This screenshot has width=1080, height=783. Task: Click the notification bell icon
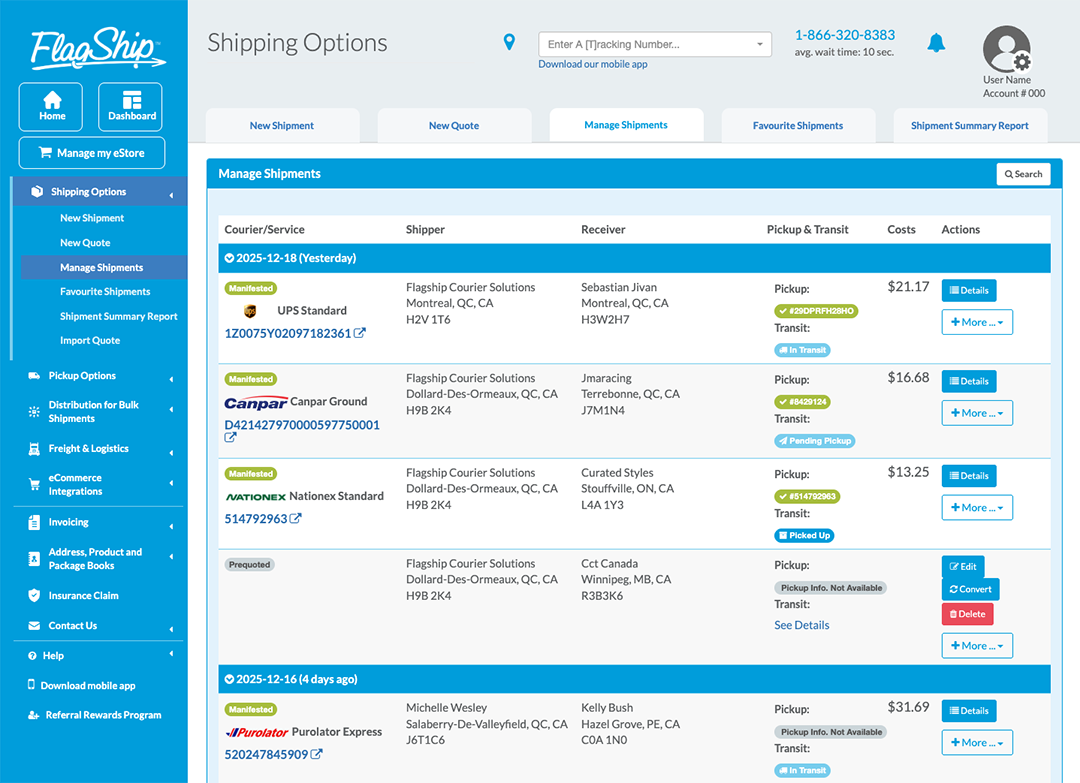coord(936,42)
